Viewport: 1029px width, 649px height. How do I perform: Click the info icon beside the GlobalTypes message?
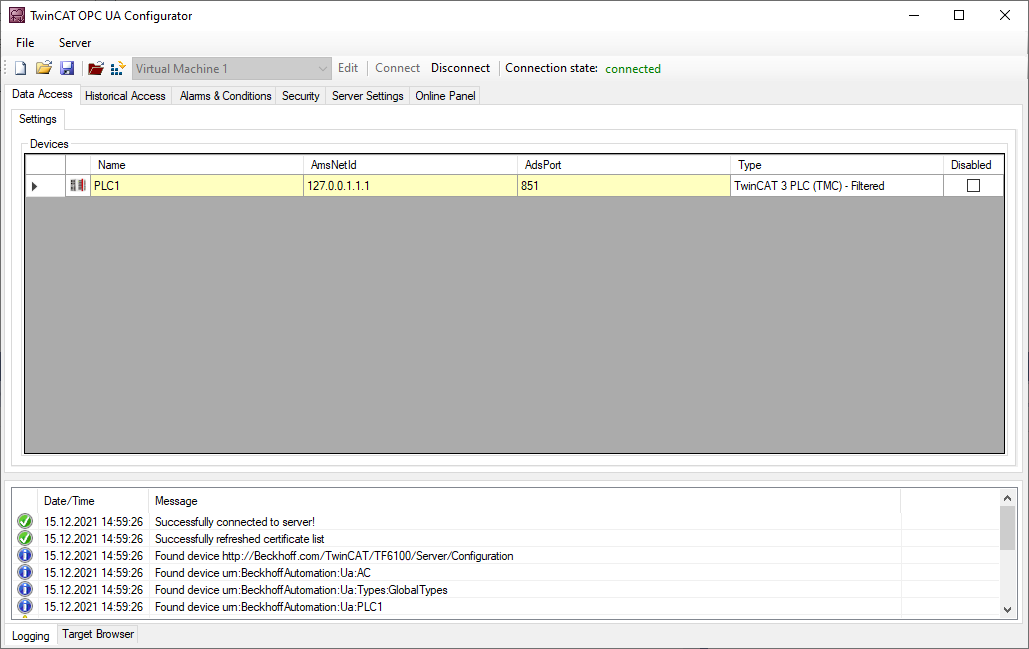pos(25,590)
